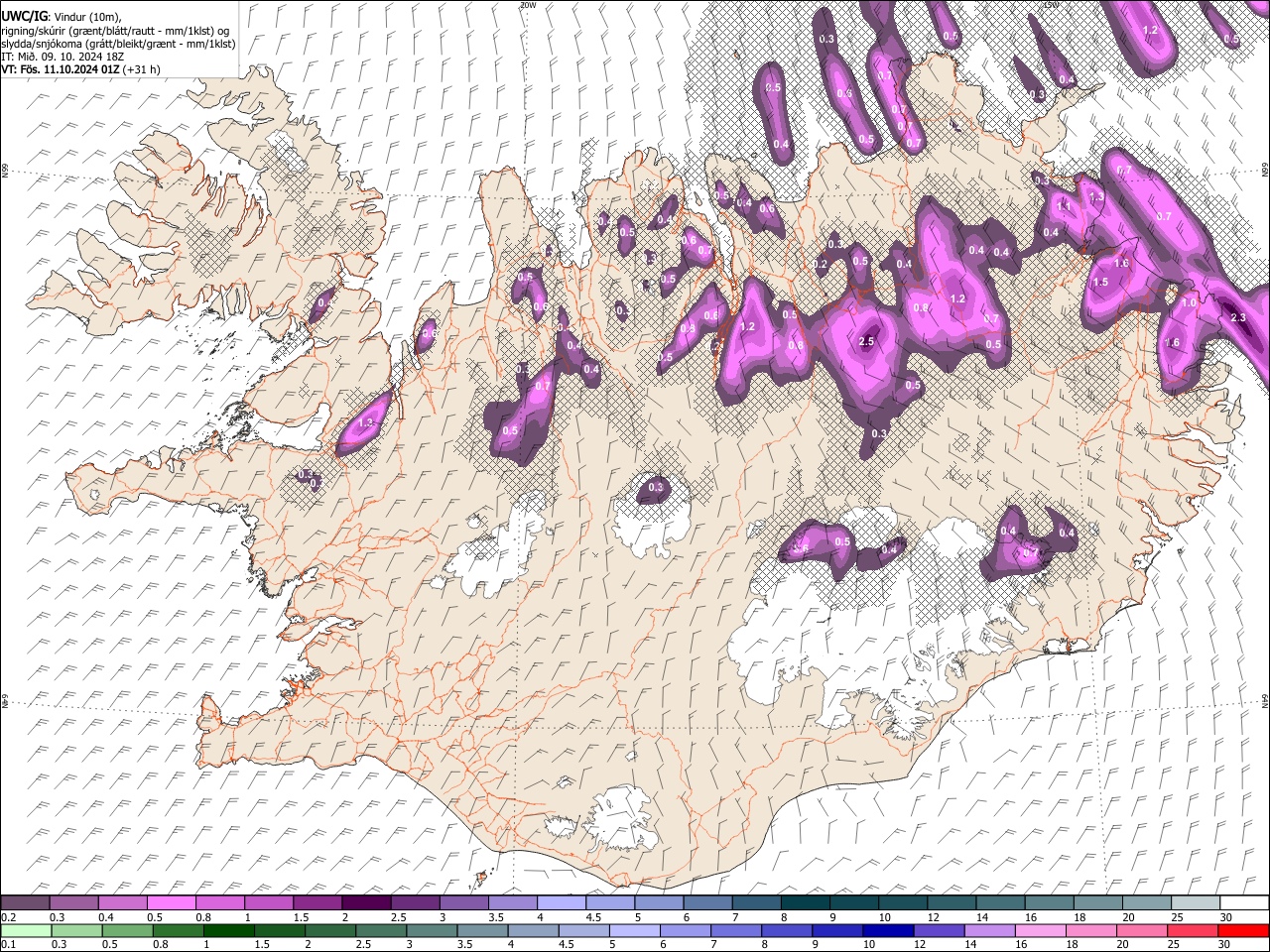Click the '20W' longitude label at top
The width and height of the screenshot is (1270, 952).
click(x=528, y=5)
